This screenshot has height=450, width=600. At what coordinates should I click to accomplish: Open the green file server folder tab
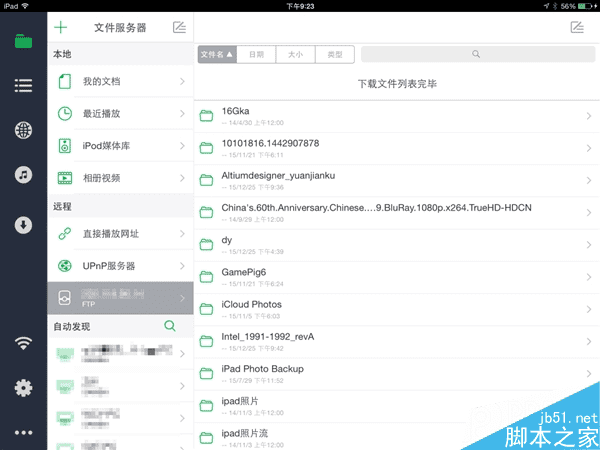tap(23, 41)
